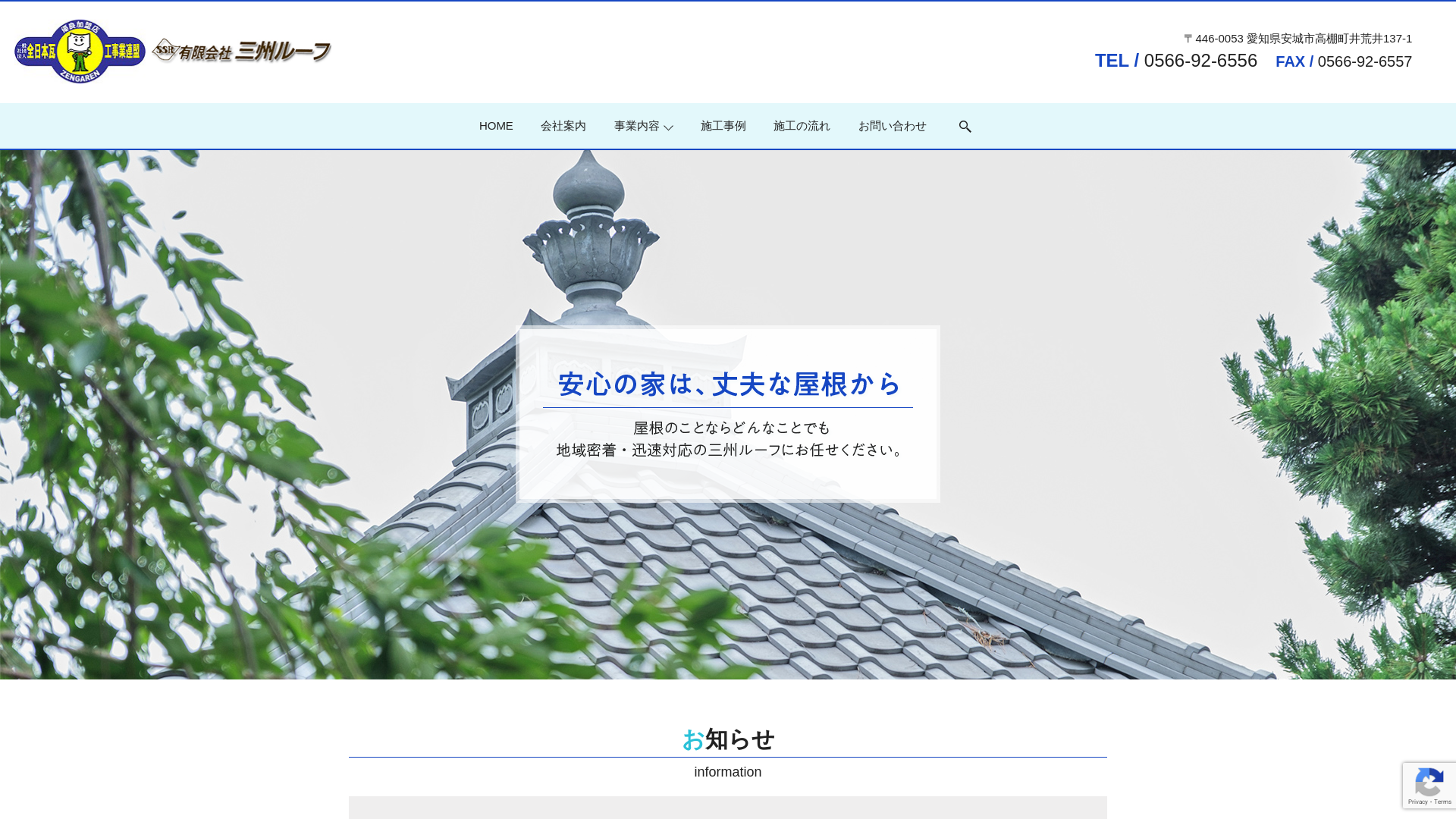Click the お問い合わせ link
Viewport: 1456px width, 819px height.
click(892, 126)
